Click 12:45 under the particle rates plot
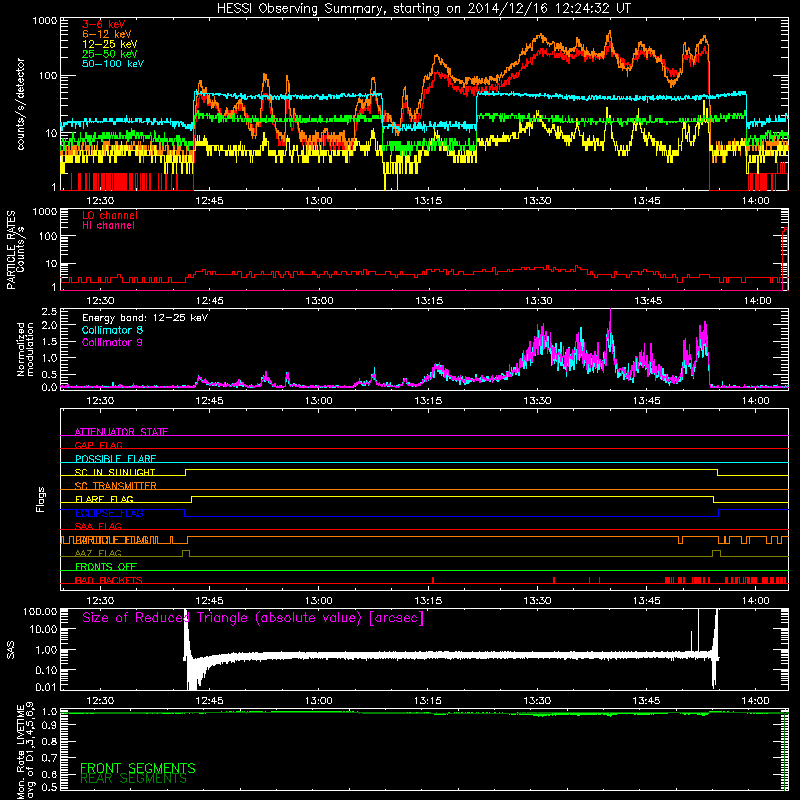Screen dimensions: 800x800 point(210,301)
